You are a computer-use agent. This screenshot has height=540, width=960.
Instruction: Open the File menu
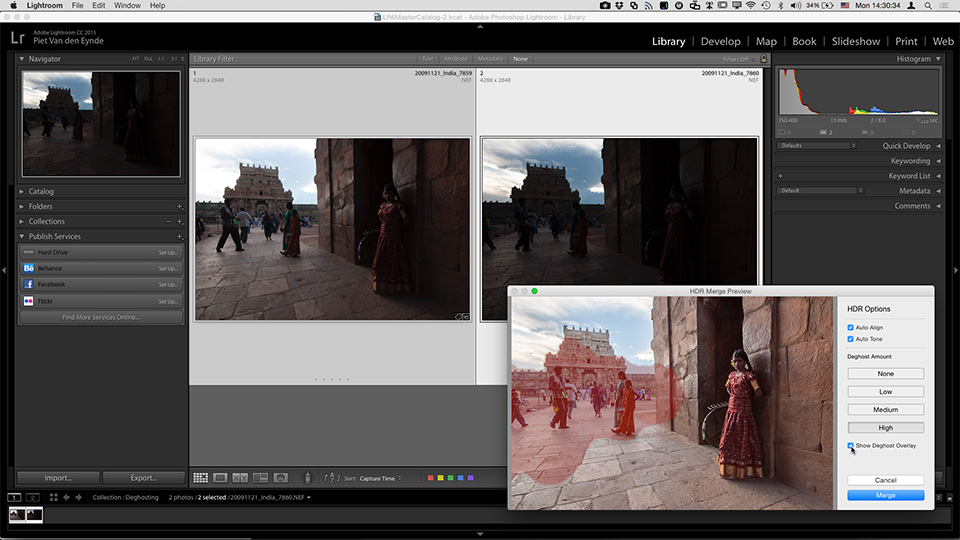coord(77,6)
